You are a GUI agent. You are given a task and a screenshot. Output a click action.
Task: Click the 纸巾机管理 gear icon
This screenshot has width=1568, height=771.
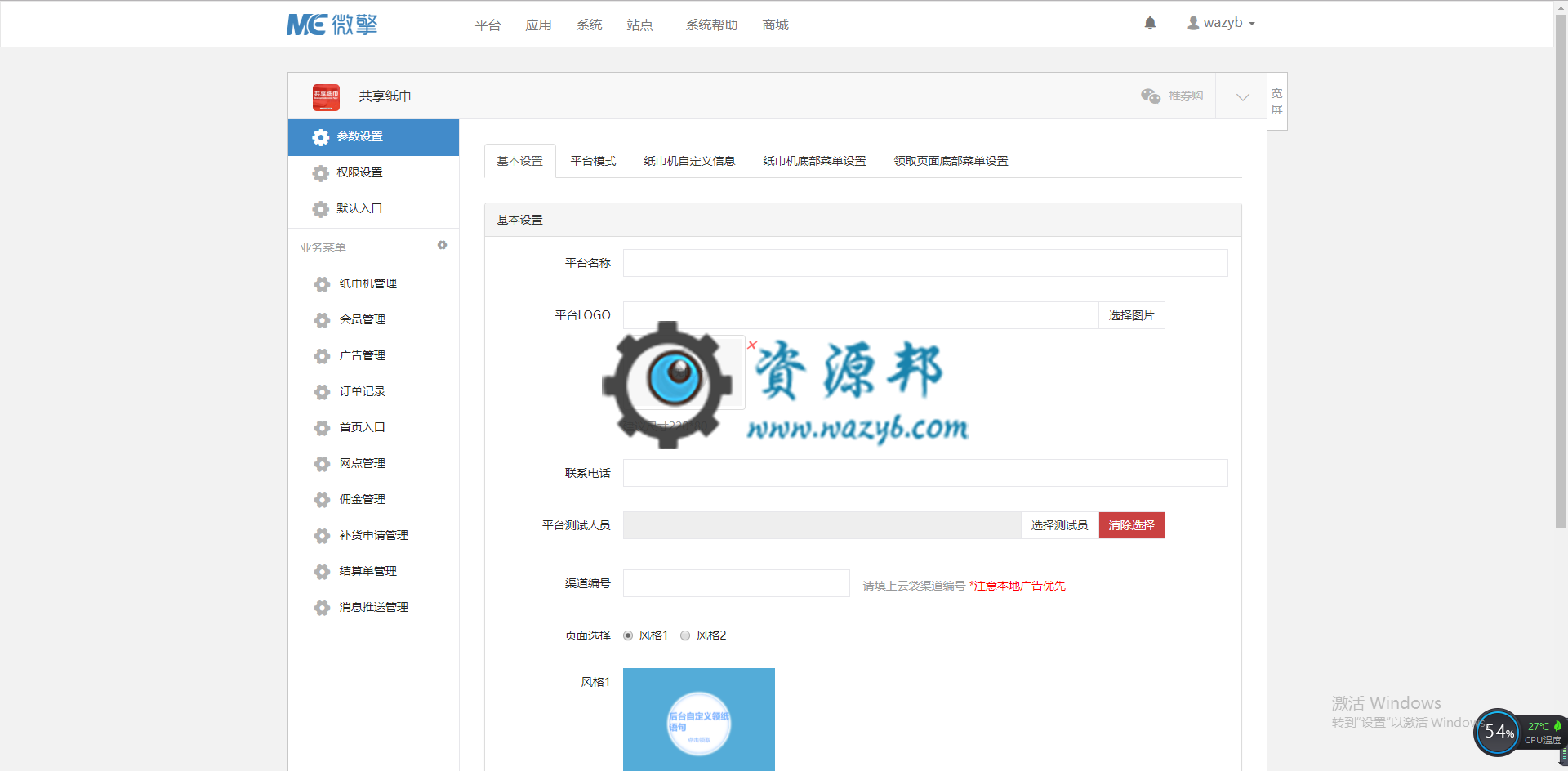point(323,284)
